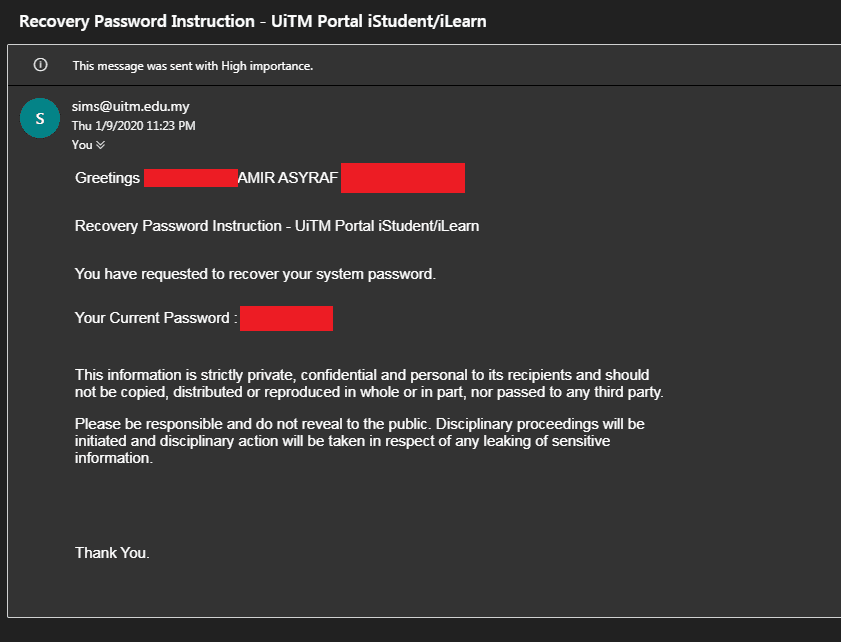
Task: Select sender address sims@uitm.edu.my
Action: click(x=130, y=106)
